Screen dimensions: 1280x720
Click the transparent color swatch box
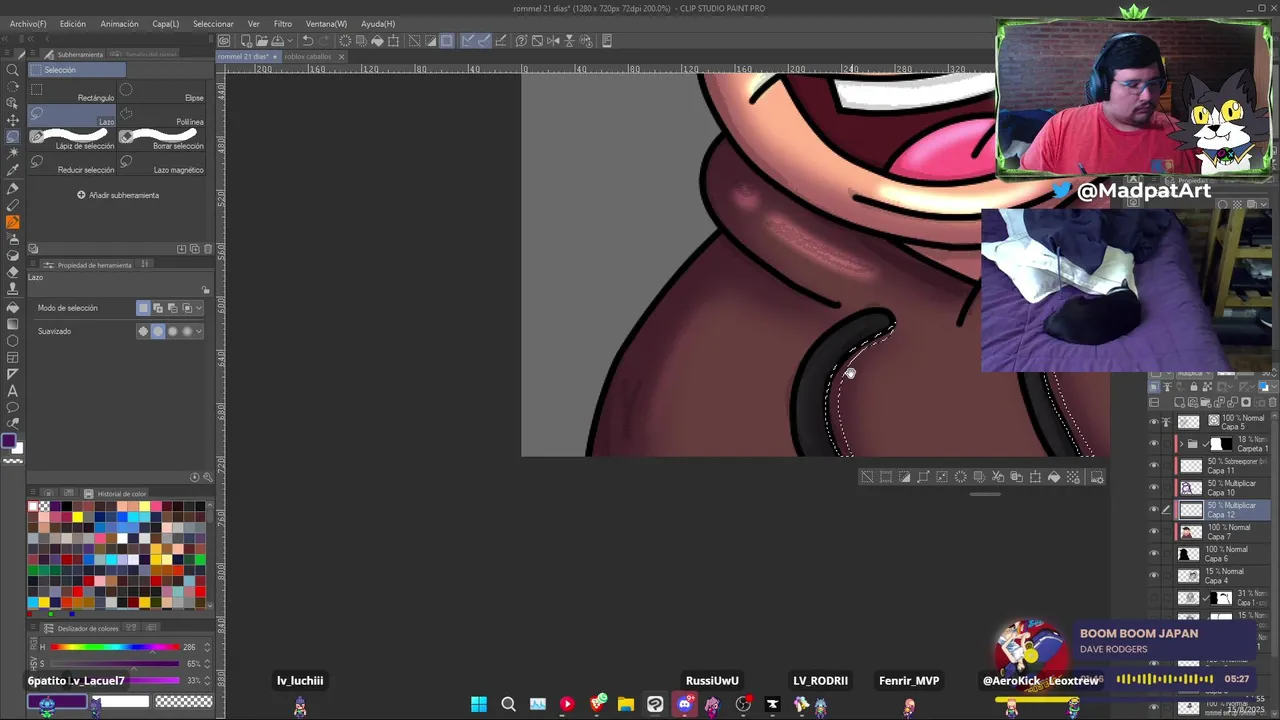click(x=184, y=701)
